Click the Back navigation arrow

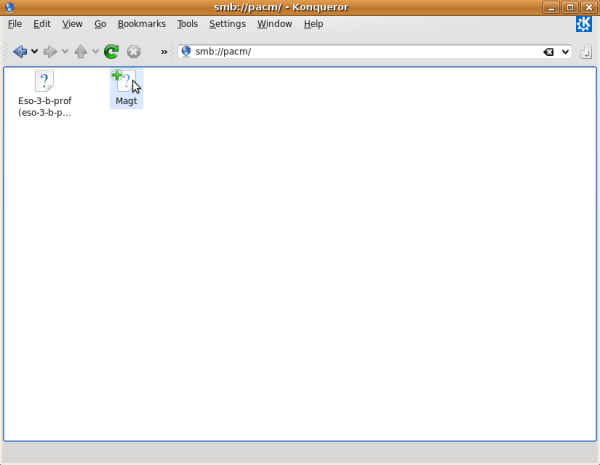coord(19,51)
